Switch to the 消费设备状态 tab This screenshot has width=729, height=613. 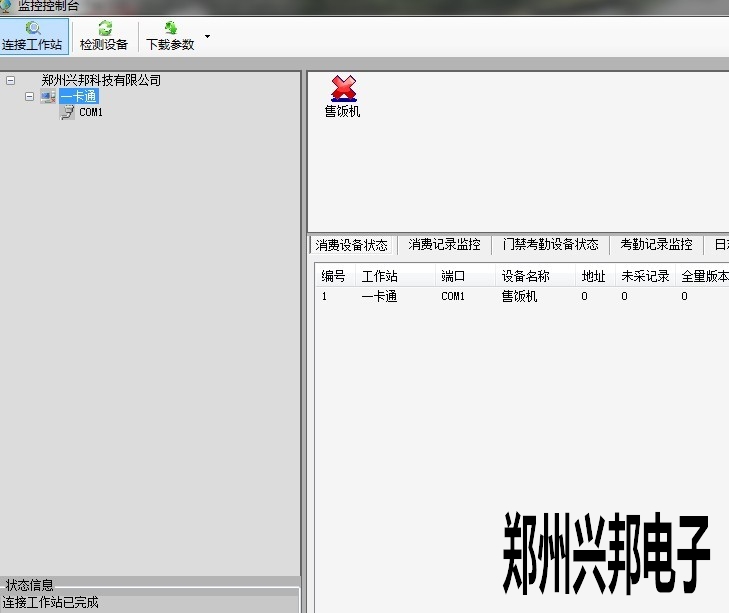click(x=351, y=245)
